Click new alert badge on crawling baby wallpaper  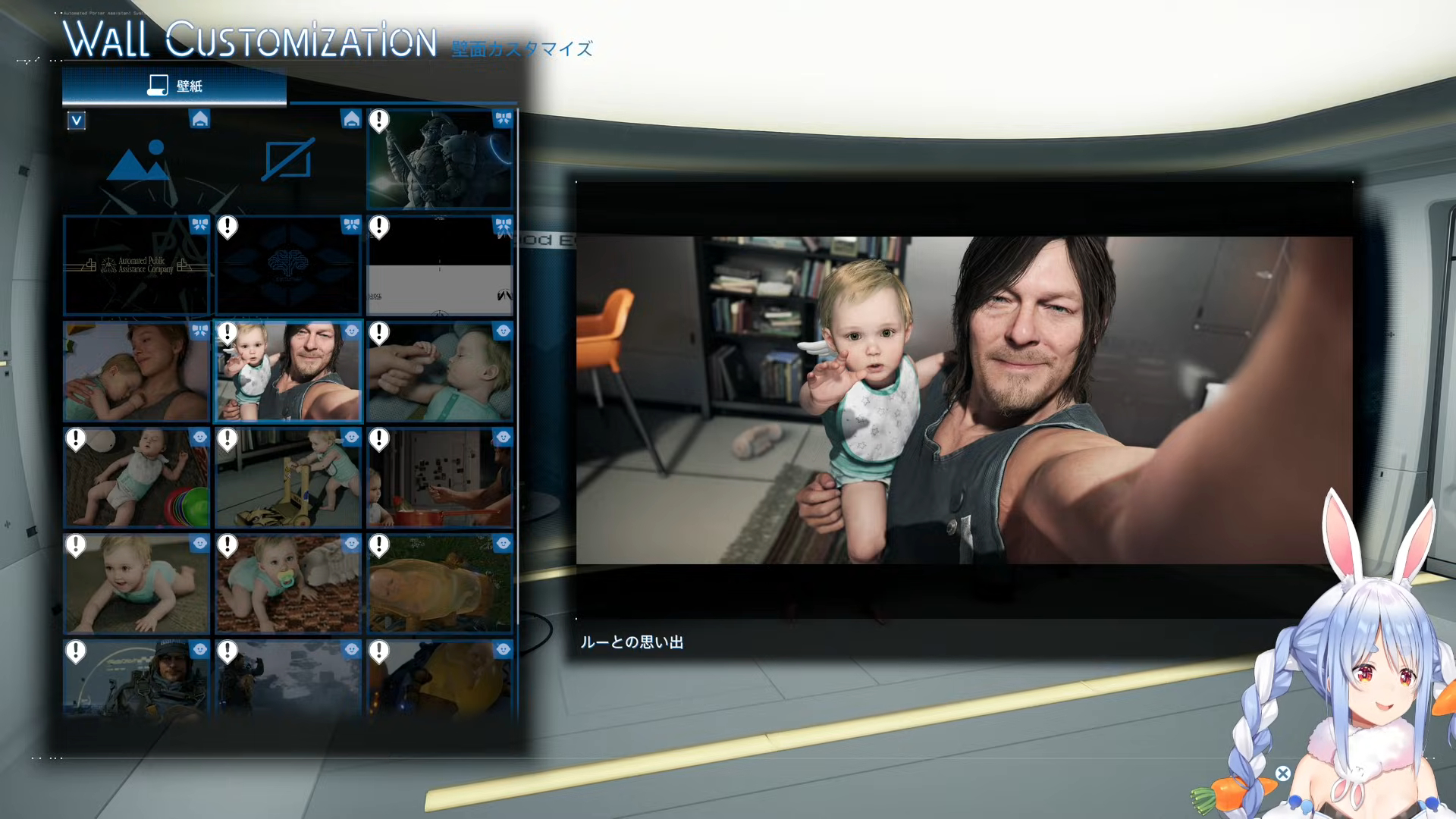(x=76, y=544)
